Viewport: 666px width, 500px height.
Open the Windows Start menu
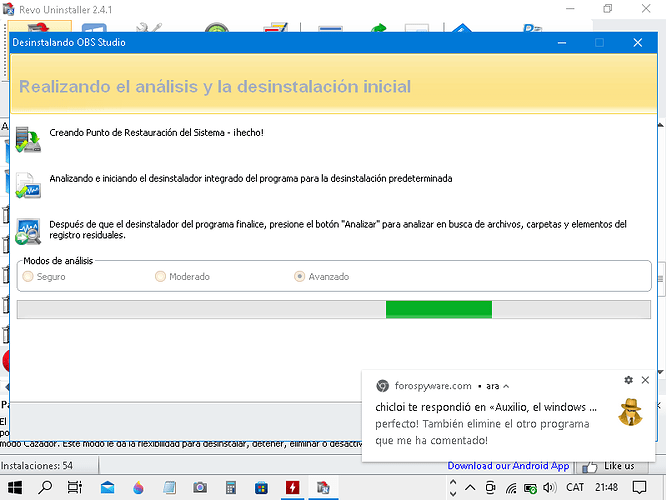coord(15,487)
